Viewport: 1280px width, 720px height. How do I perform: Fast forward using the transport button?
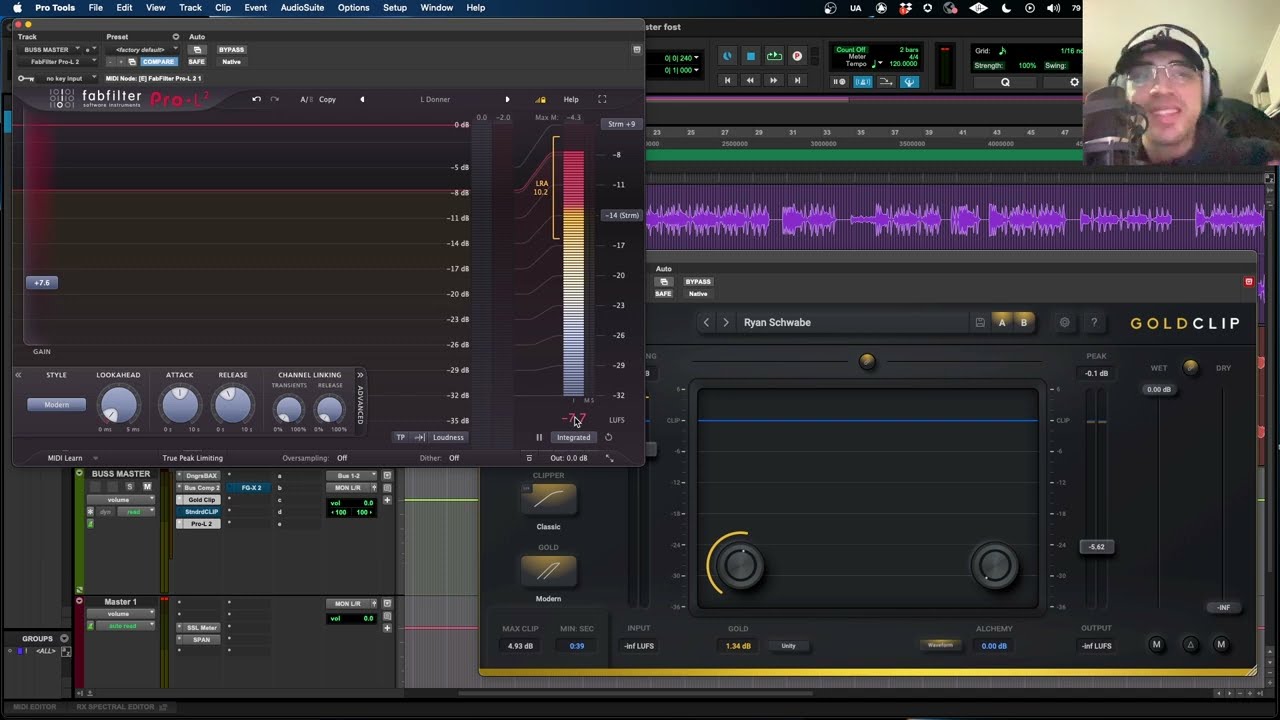[773, 80]
